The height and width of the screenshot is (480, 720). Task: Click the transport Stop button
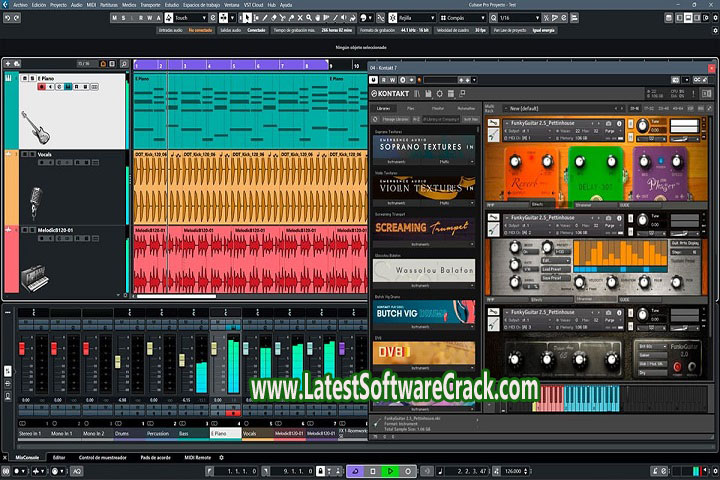coord(373,471)
